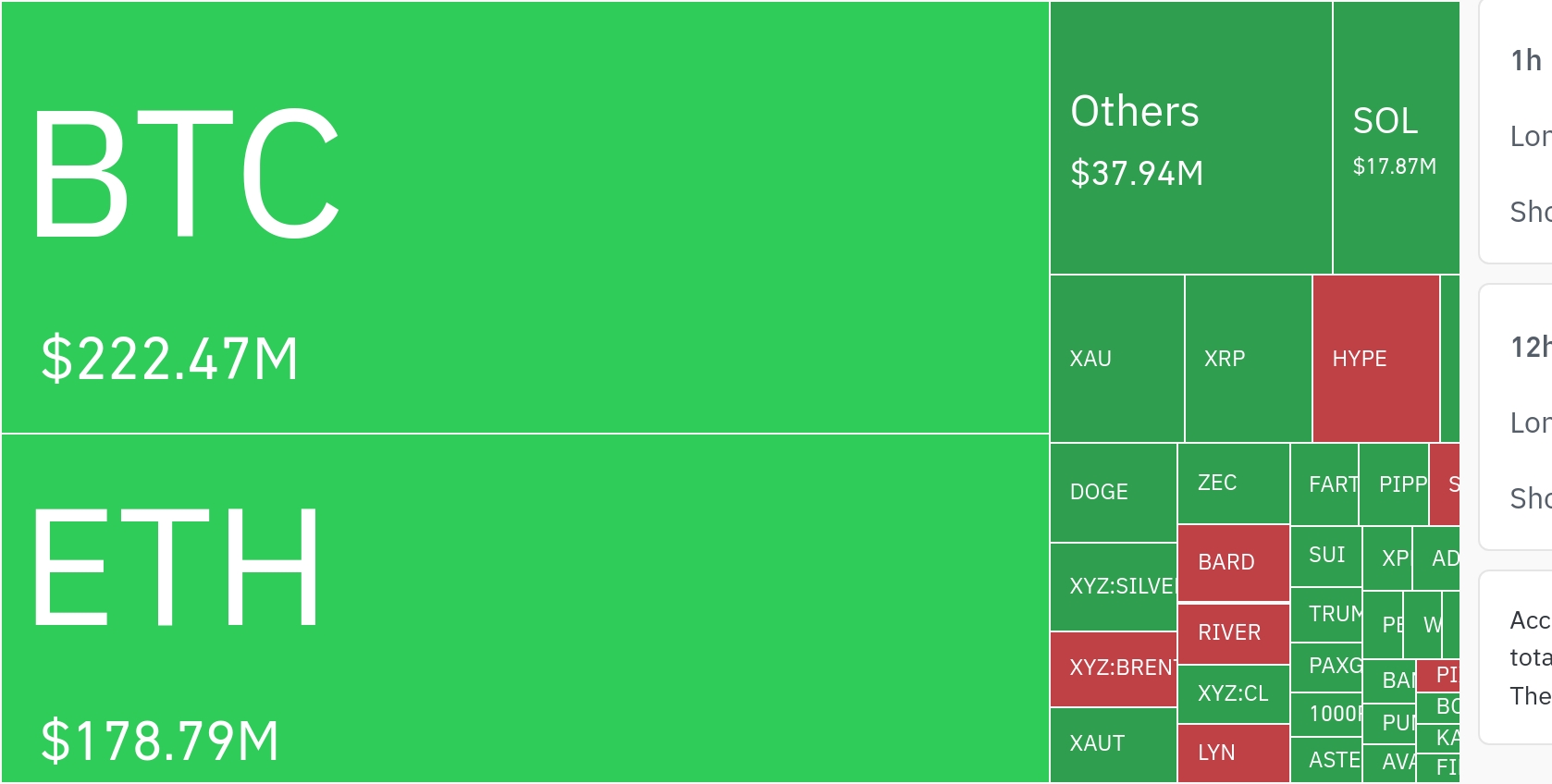Select the XYZ:CL tile
1552x784 pixels.
pyautogui.click(x=1233, y=693)
